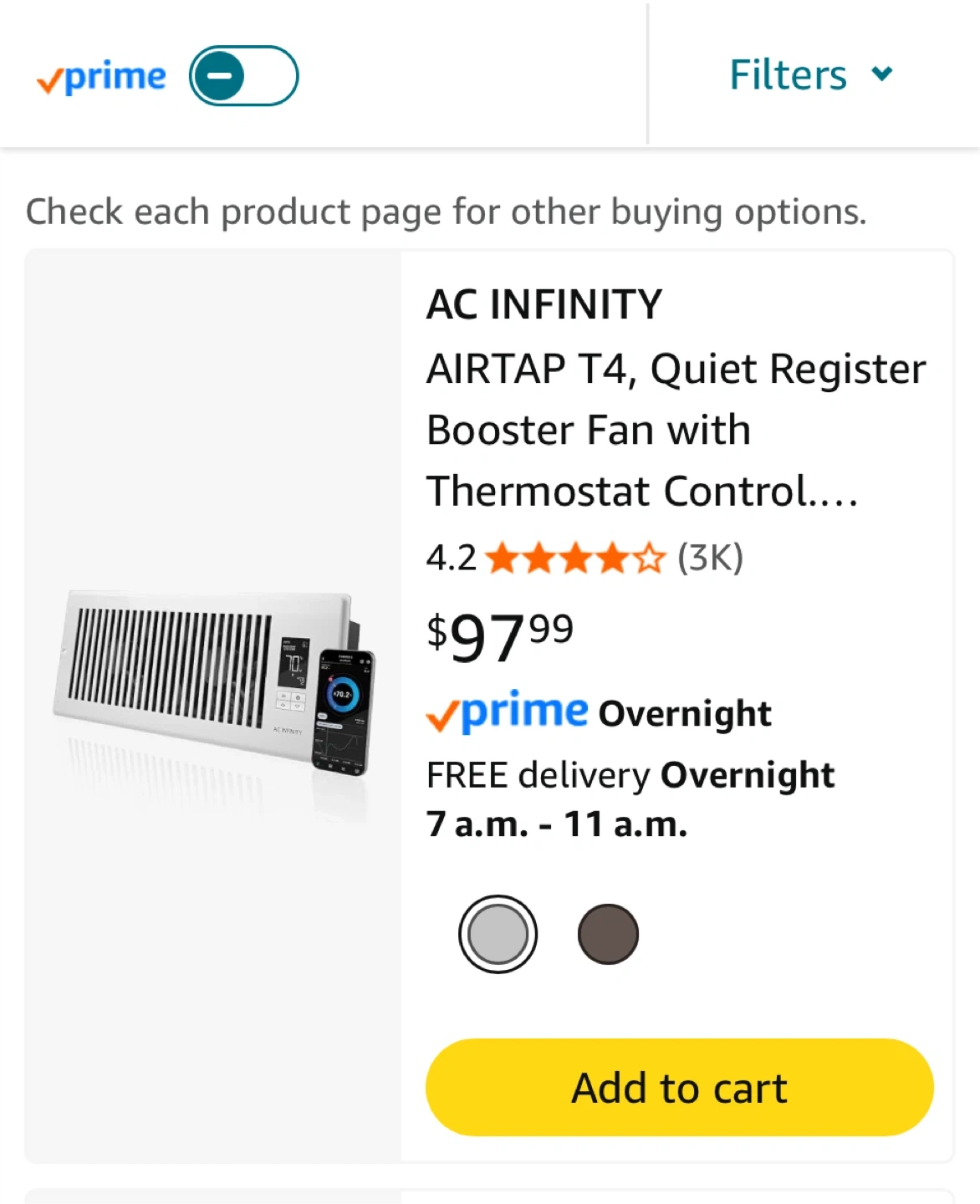Screen dimensions: 980x1204
Task: Click the orange star rating icons
Action: [x=574, y=558]
